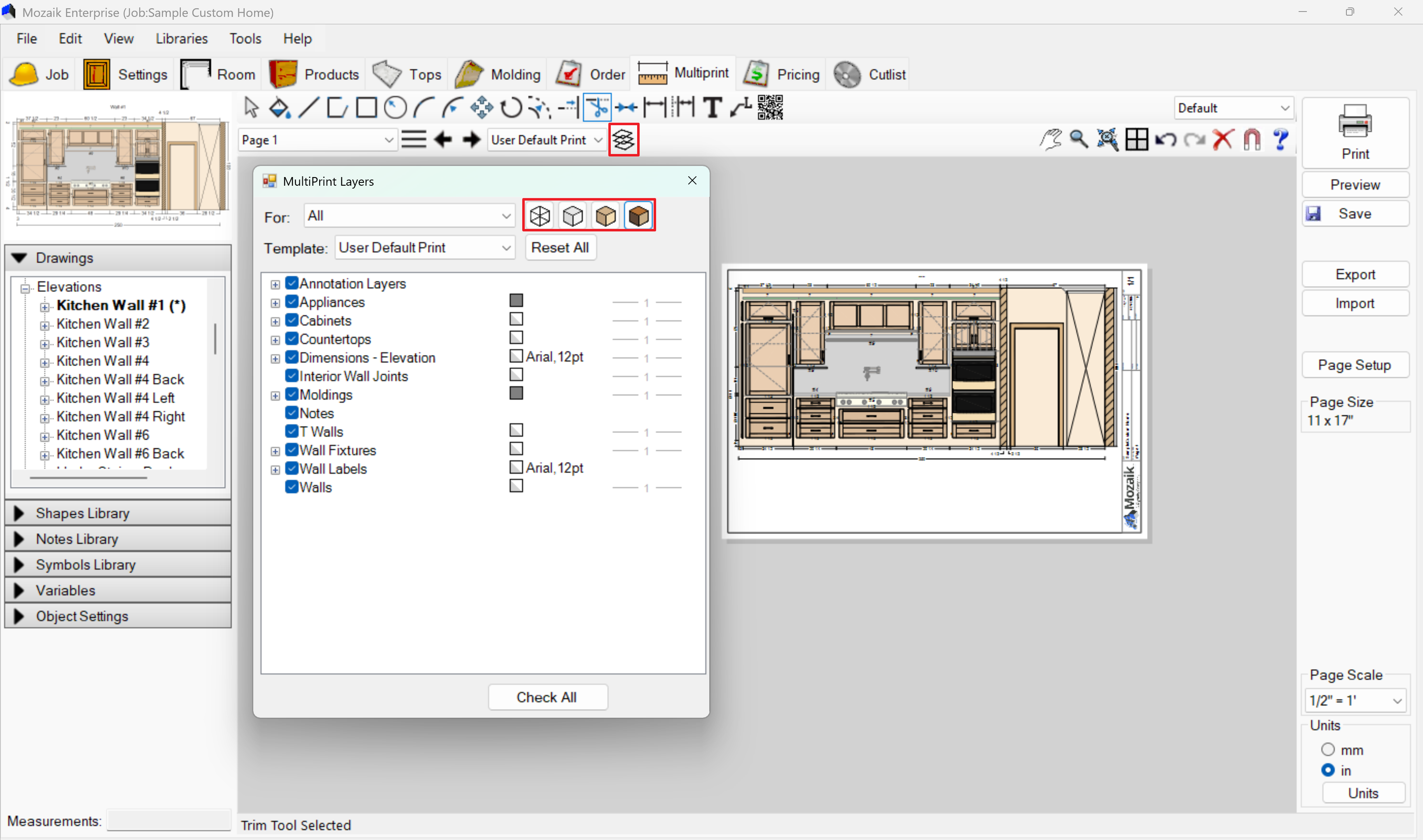This screenshot has height=840, width=1423.
Task: Toggle the Countertops layer checkbox
Action: [292, 338]
